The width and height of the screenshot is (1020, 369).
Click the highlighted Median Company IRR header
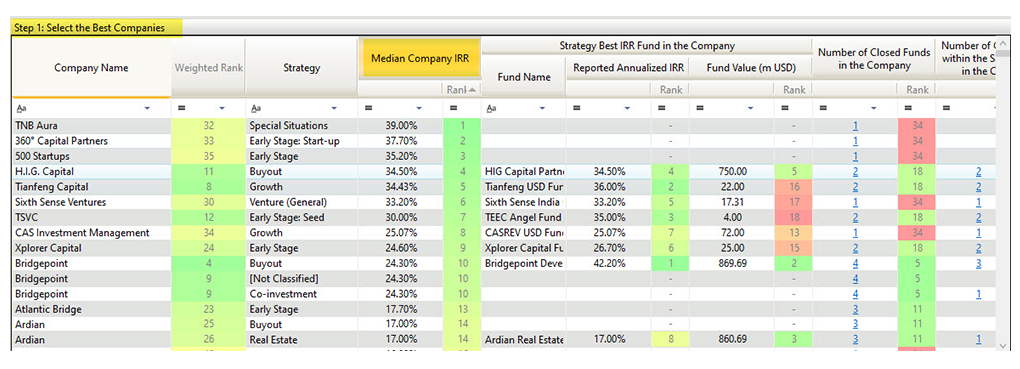[420, 59]
